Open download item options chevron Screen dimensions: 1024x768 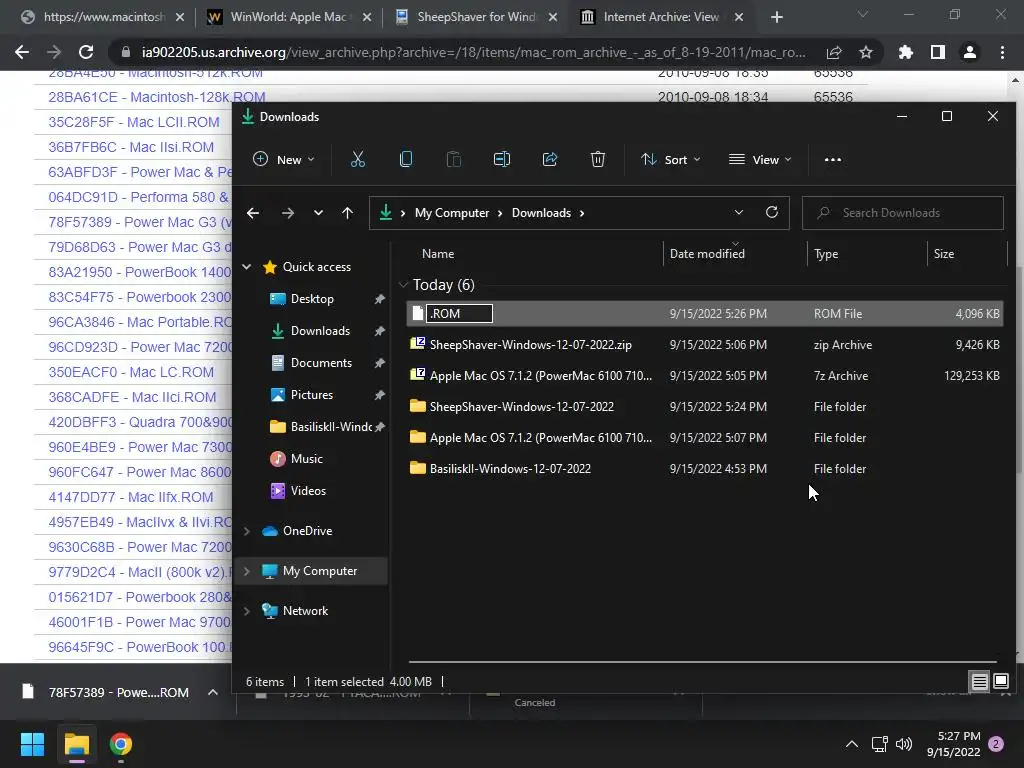coord(213,692)
